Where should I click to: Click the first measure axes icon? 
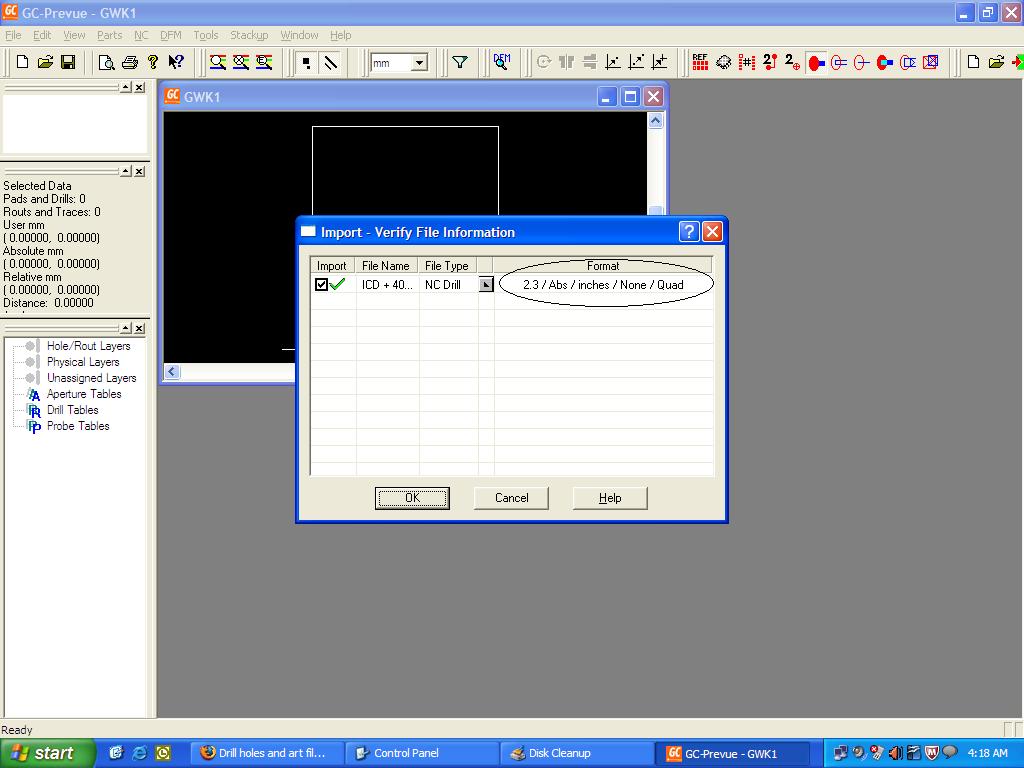tap(613, 62)
